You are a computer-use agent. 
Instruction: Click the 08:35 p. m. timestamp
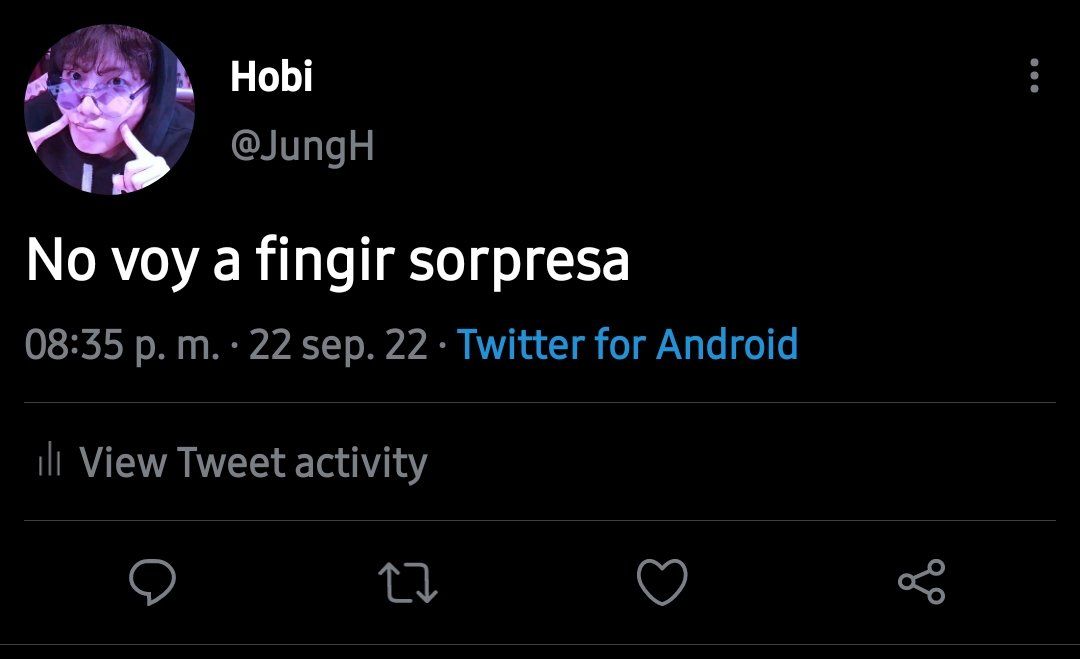click(x=122, y=345)
